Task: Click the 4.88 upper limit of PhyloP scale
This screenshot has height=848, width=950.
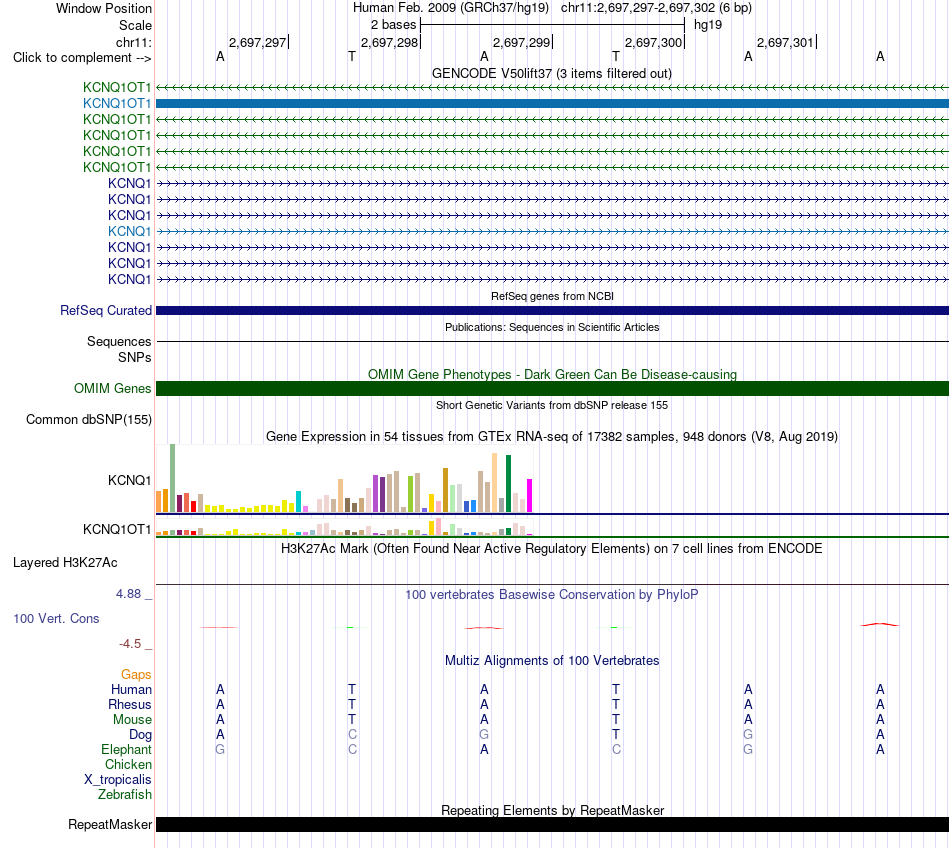Action: pyautogui.click(x=128, y=594)
